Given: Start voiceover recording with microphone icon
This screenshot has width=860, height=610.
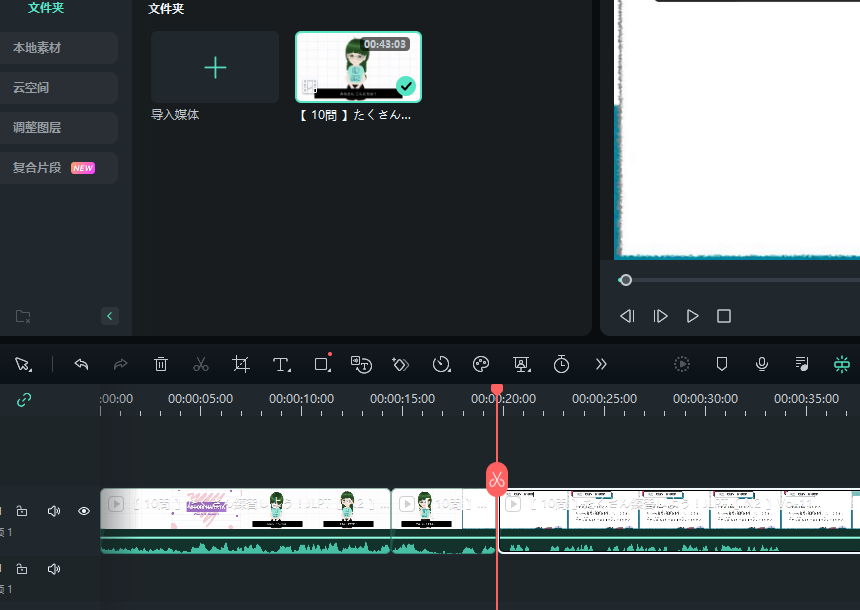Looking at the screenshot, I should (x=762, y=365).
